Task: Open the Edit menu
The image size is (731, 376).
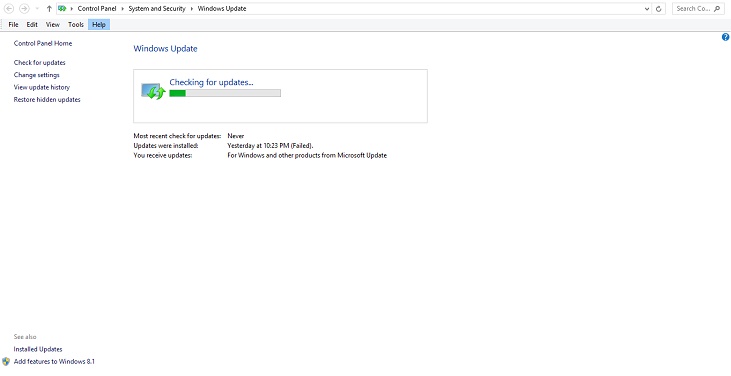Action: click(x=32, y=25)
